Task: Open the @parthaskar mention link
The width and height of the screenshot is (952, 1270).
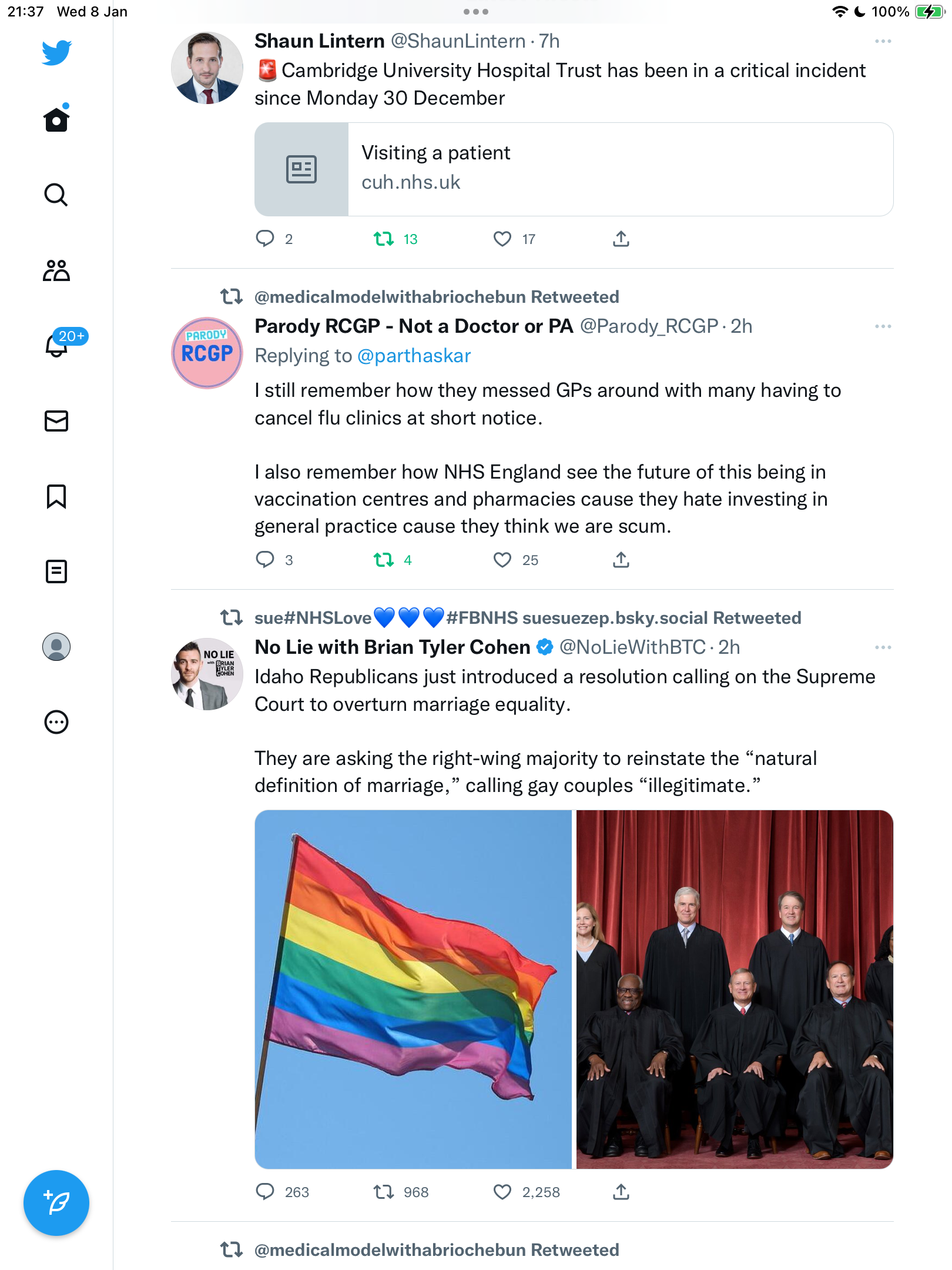Action: (414, 356)
